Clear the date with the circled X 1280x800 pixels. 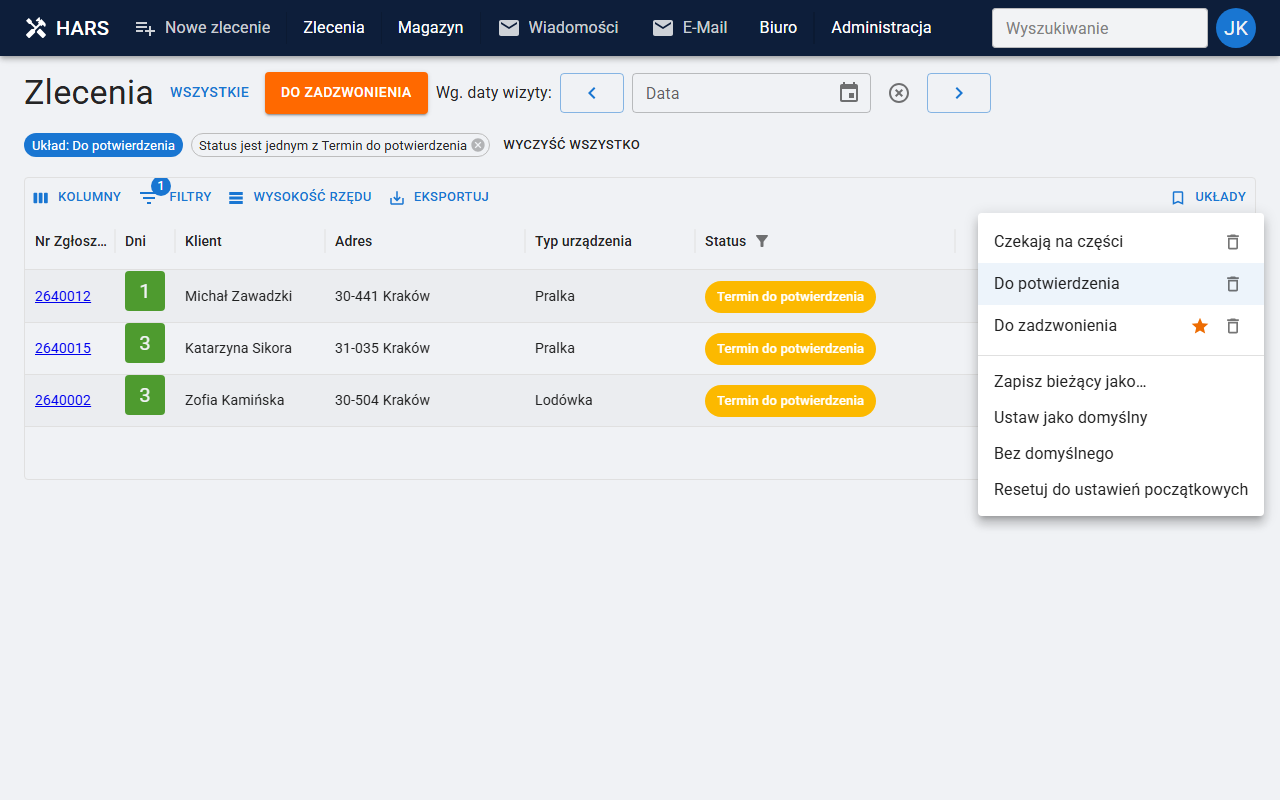click(x=899, y=93)
